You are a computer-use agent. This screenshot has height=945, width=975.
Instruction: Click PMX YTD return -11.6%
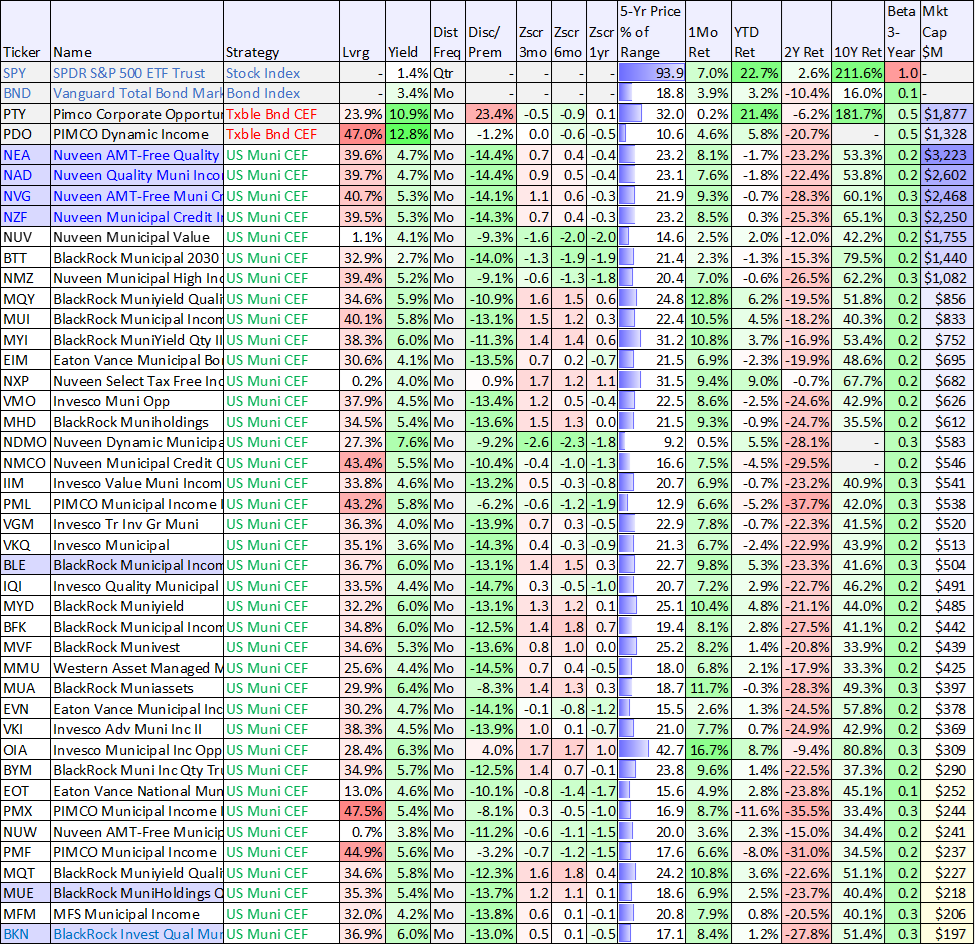pyautogui.click(x=756, y=812)
